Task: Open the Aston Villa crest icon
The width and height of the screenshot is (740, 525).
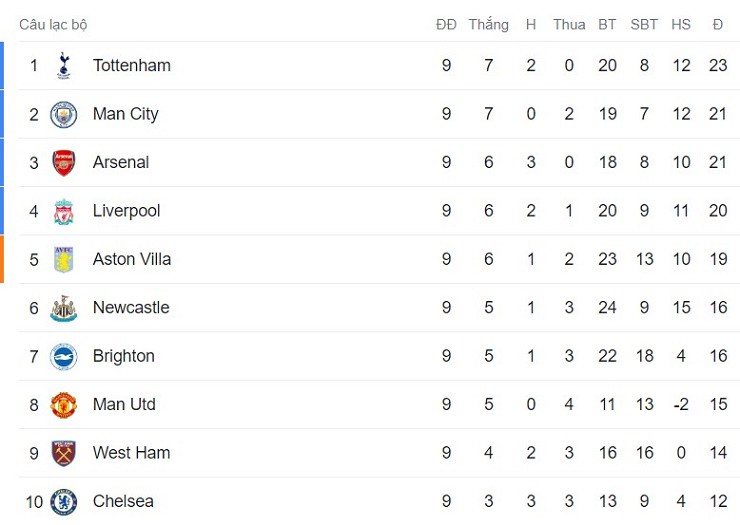Action: [64, 260]
